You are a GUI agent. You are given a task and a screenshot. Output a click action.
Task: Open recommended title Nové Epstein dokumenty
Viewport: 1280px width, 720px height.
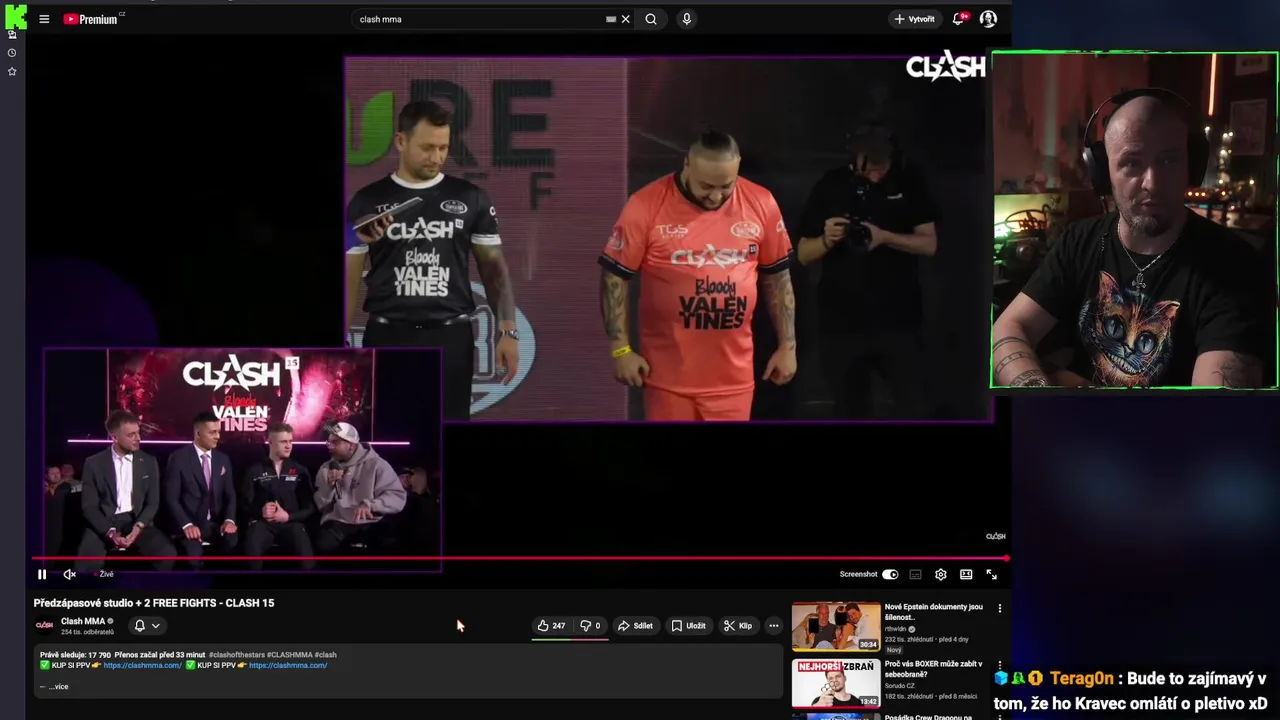(933, 612)
